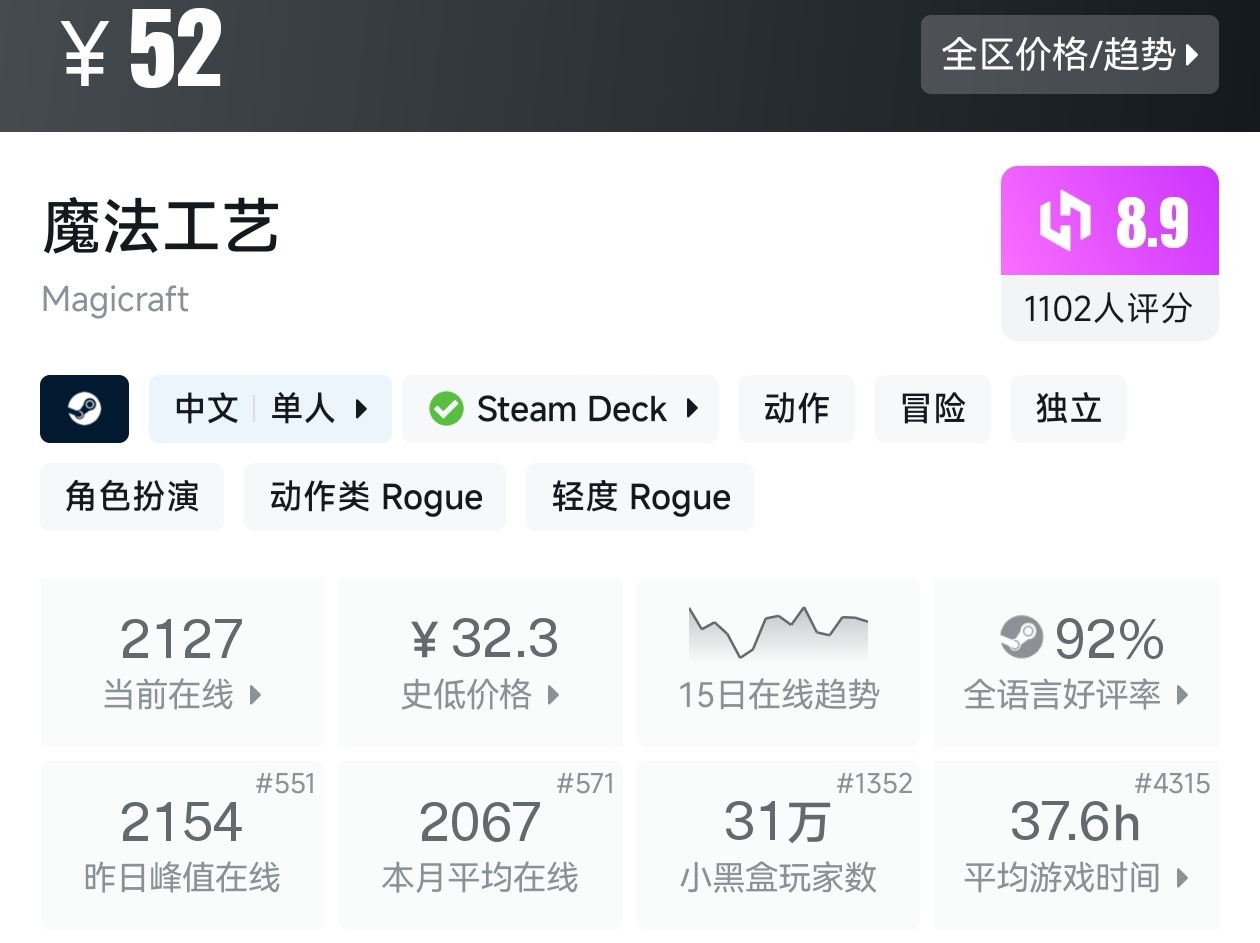
Task: Click the Steam logo beside 92%
Action: click(x=1021, y=637)
